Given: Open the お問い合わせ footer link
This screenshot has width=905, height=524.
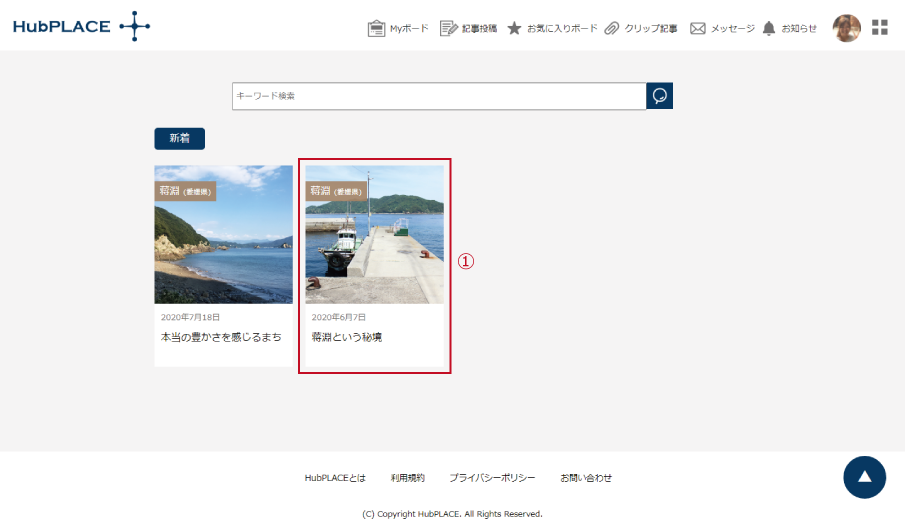Looking at the screenshot, I should 586,478.
